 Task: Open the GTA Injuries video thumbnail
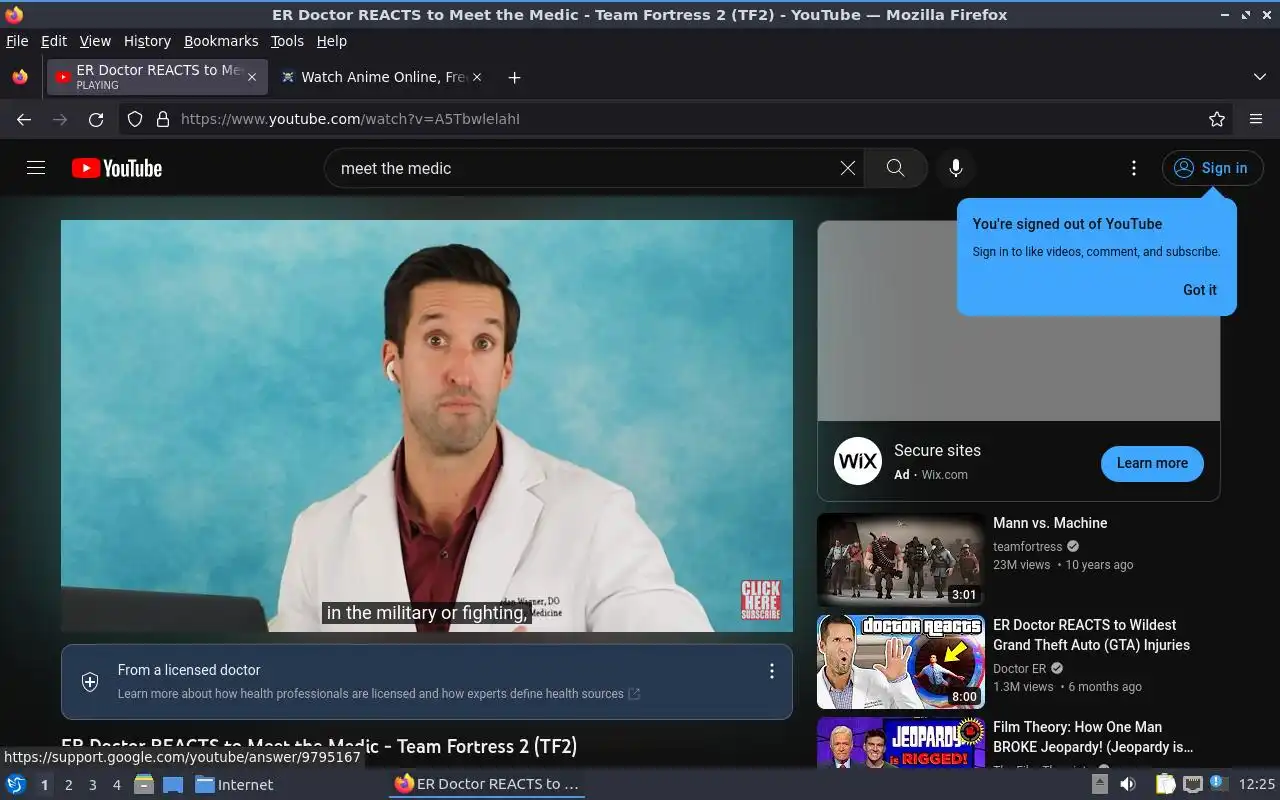[x=901, y=661]
